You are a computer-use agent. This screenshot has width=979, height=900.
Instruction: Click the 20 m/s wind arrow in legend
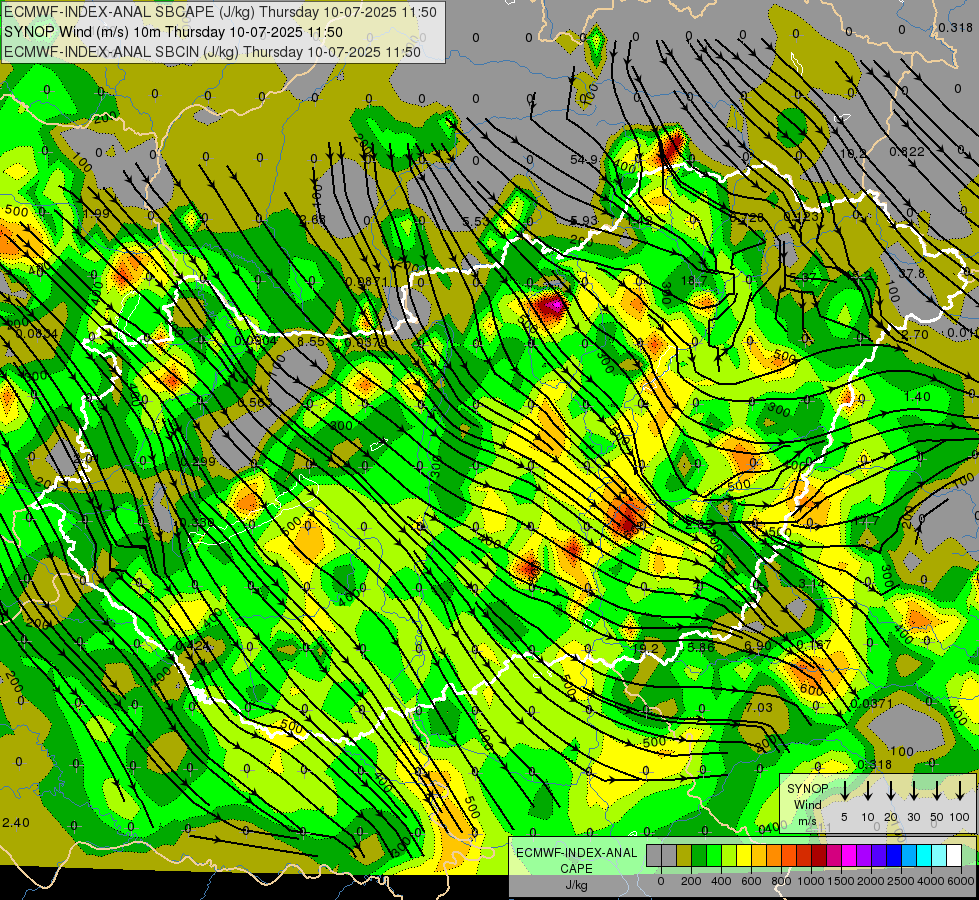(x=890, y=790)
